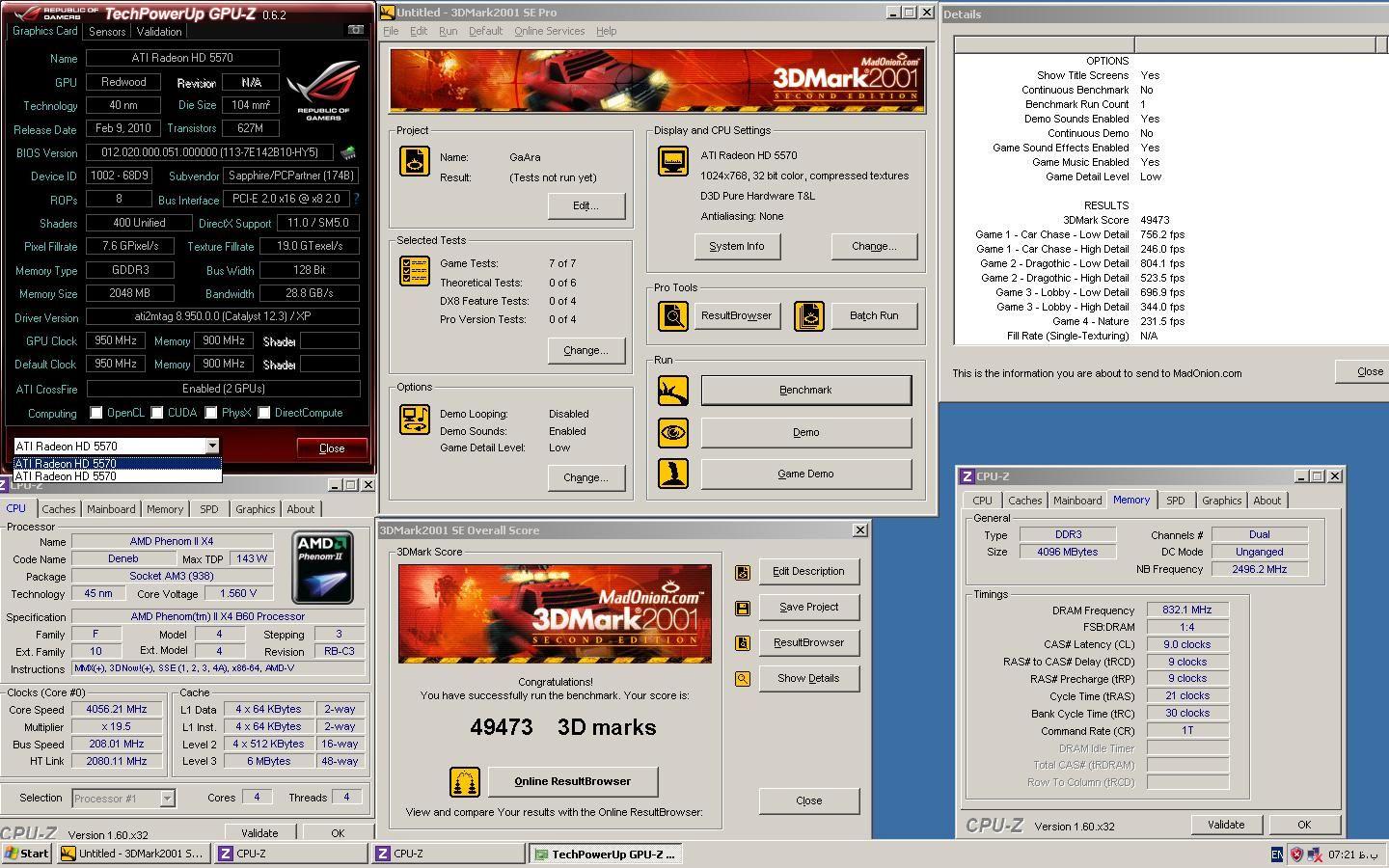Viewport: 1389px width, 868px height.
Task: Click the GPU Name field ATI Radeon HD 5570
Action: click(x=182, y=58)
